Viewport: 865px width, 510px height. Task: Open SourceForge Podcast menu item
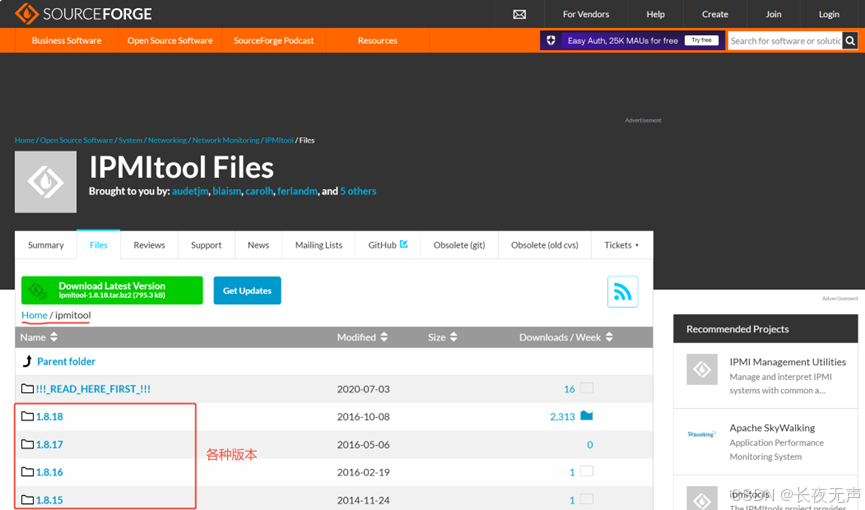point(274,40)
